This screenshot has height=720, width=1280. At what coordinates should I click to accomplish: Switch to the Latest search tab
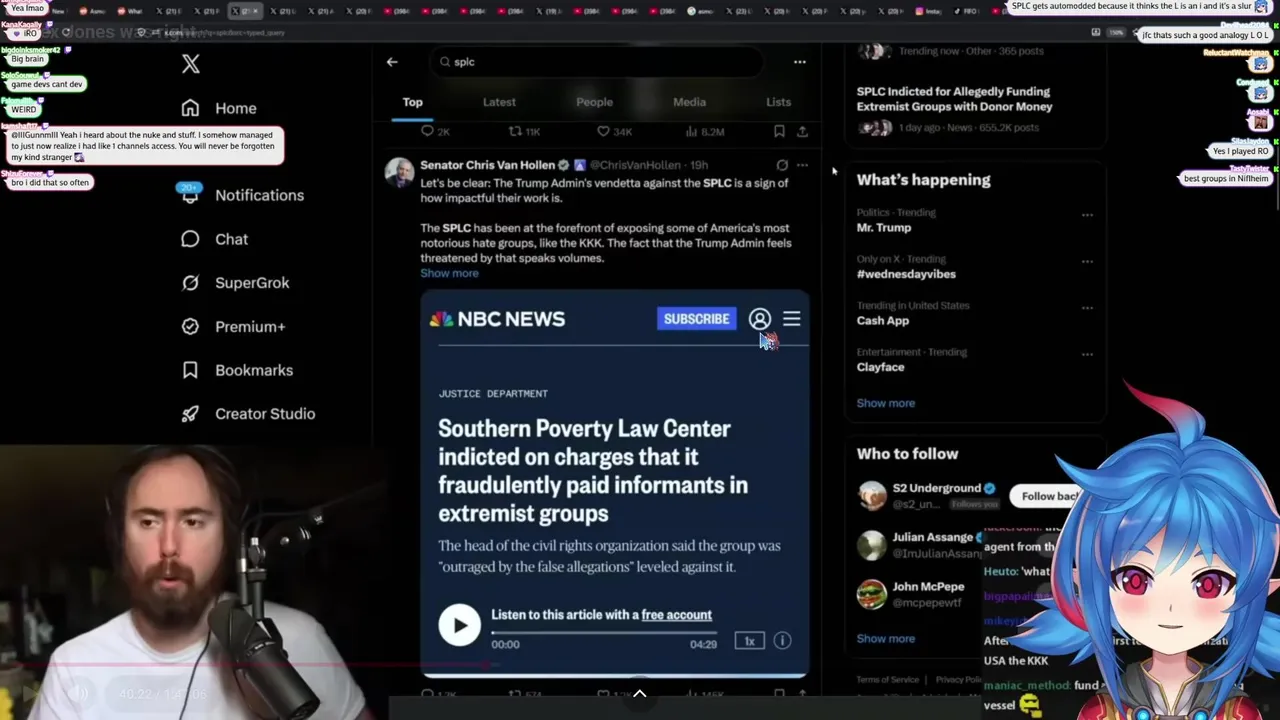point(499,102)
